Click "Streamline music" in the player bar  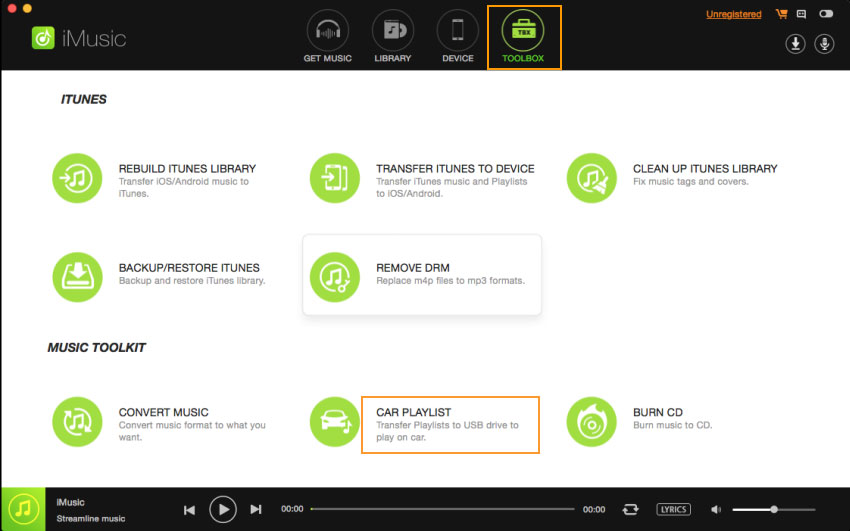tap(91, 519)
